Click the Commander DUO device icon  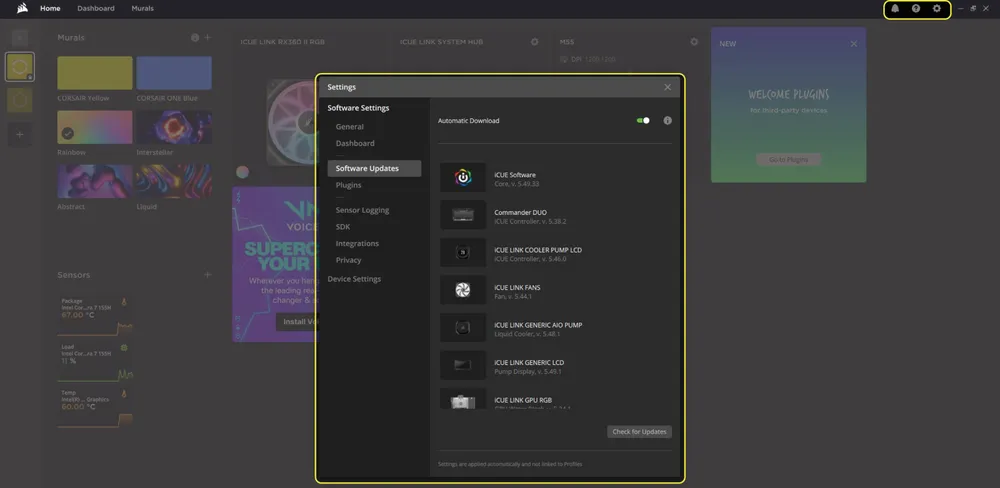click(x=463, y=215)
